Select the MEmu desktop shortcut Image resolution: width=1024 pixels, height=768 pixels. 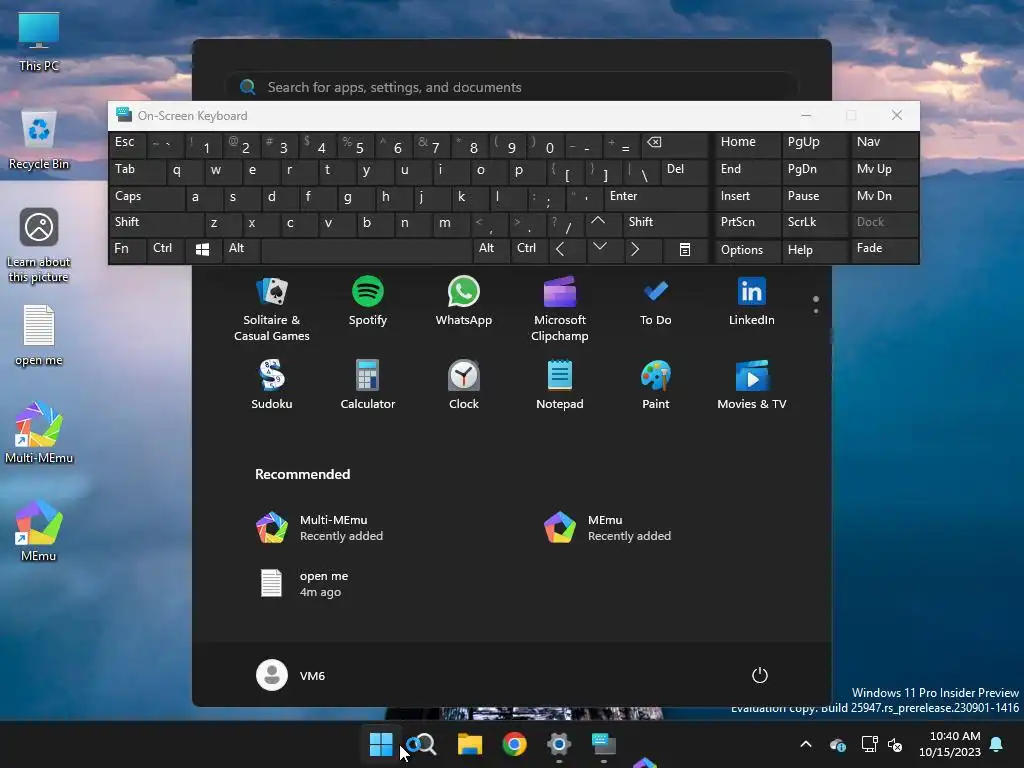tap(39, 531)
